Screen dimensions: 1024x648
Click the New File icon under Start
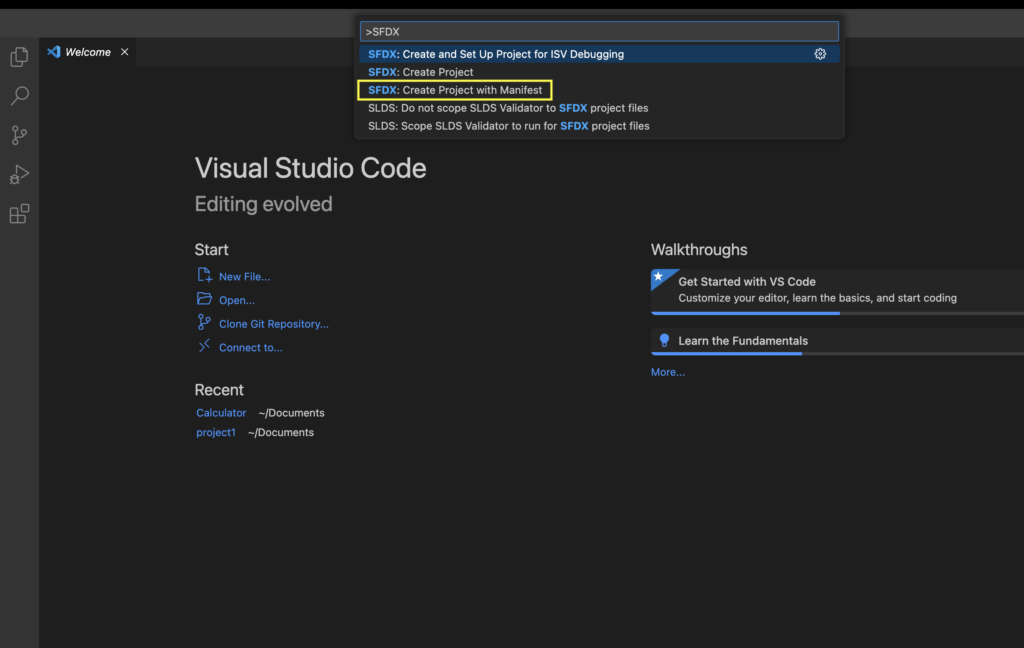(x=204, y=275)
